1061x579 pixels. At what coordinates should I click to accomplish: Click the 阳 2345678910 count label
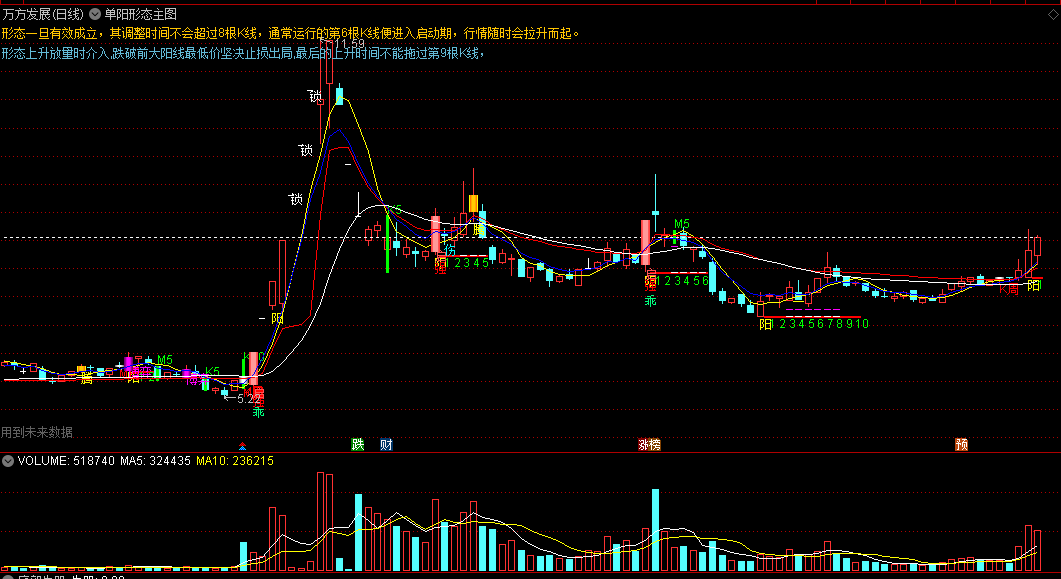tap(813, 324)
